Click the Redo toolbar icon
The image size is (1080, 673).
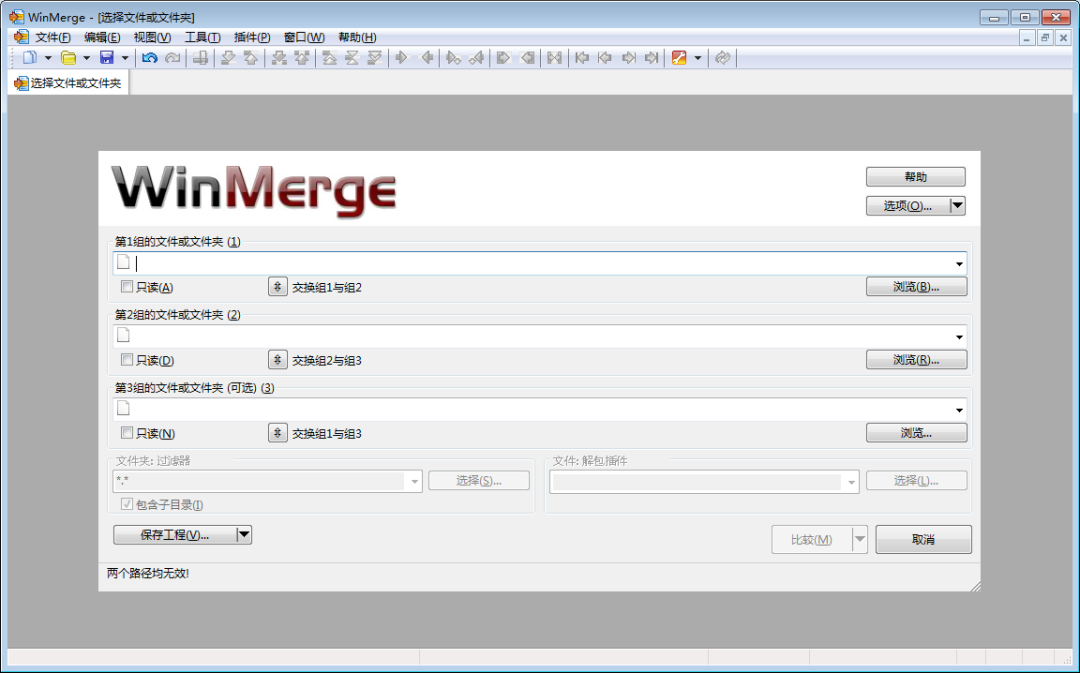point(171,57)
